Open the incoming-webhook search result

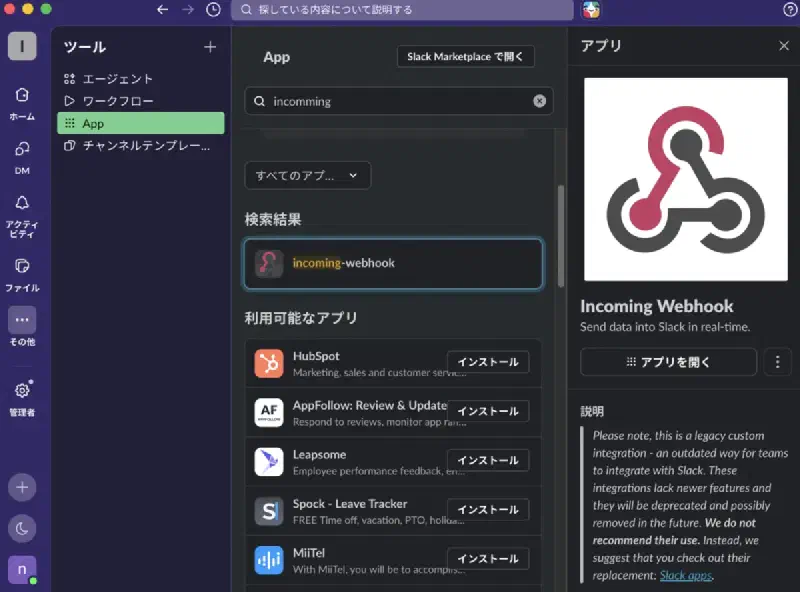(393, 263)
